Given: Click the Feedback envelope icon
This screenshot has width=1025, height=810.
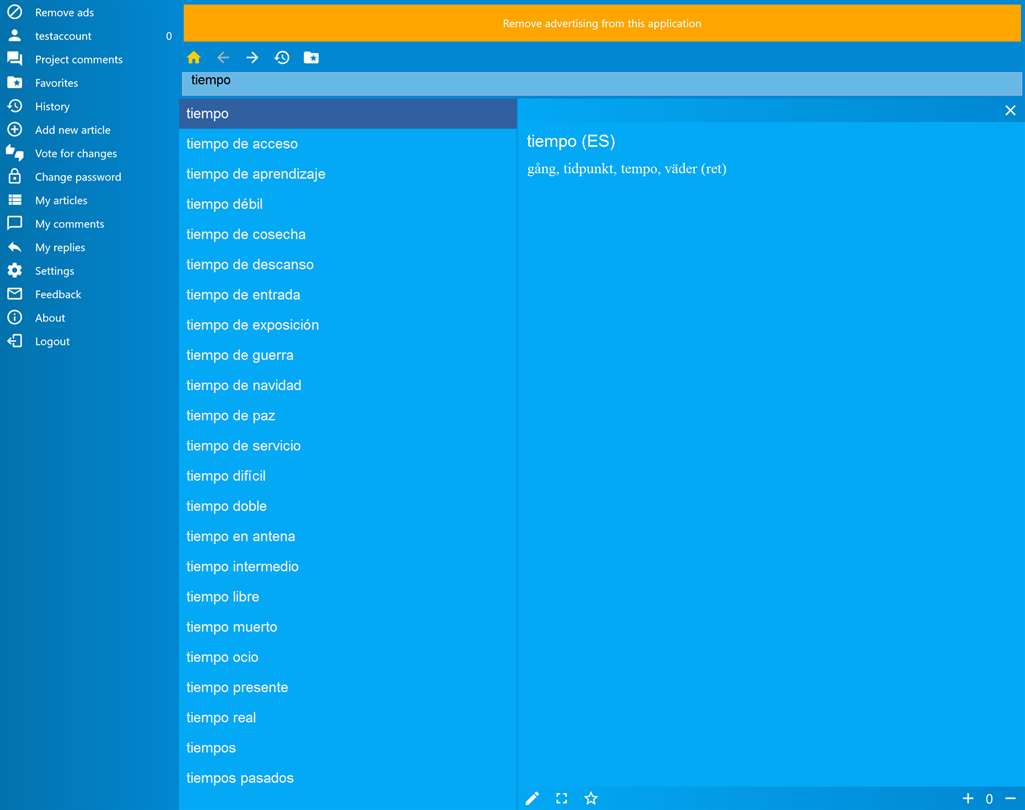Looking at the screenshot, I should tap(14, 294).
